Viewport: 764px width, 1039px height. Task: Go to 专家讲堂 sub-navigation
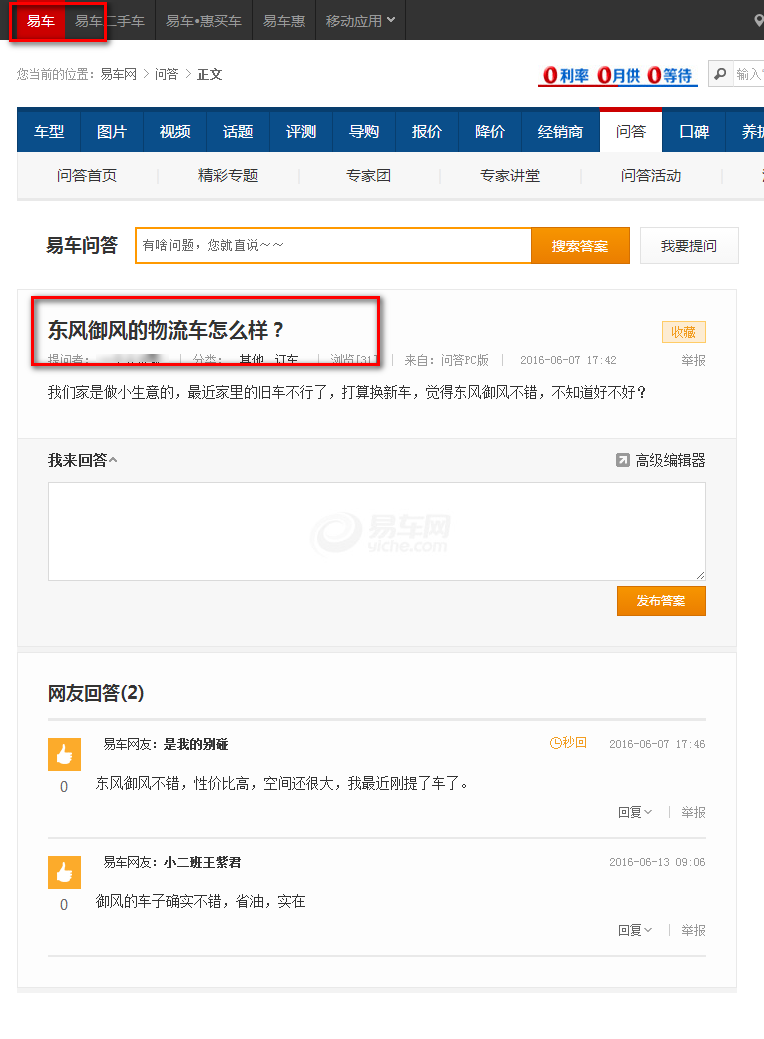(510, 176)
